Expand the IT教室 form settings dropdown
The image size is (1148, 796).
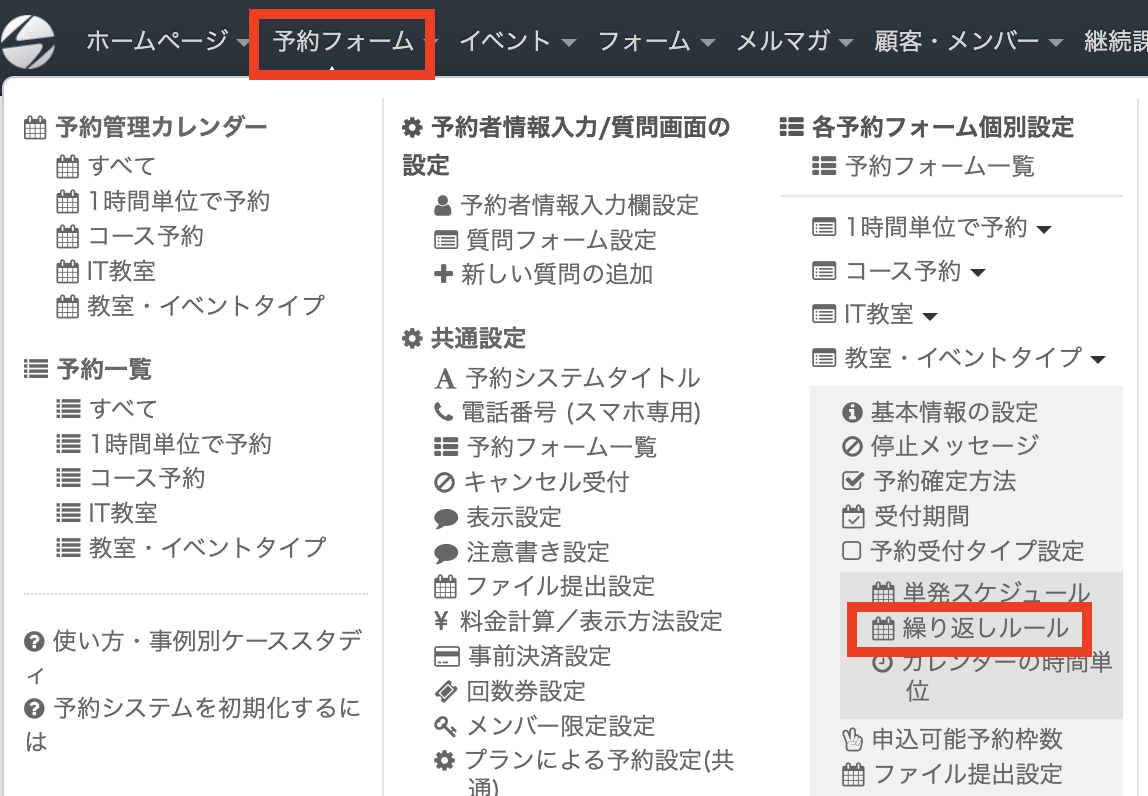point(930,316)
